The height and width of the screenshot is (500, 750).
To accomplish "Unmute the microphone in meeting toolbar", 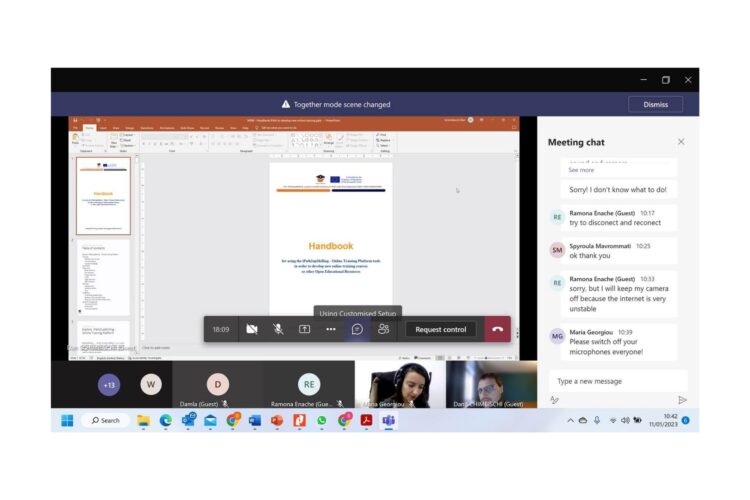I will [x=278, y=329].
